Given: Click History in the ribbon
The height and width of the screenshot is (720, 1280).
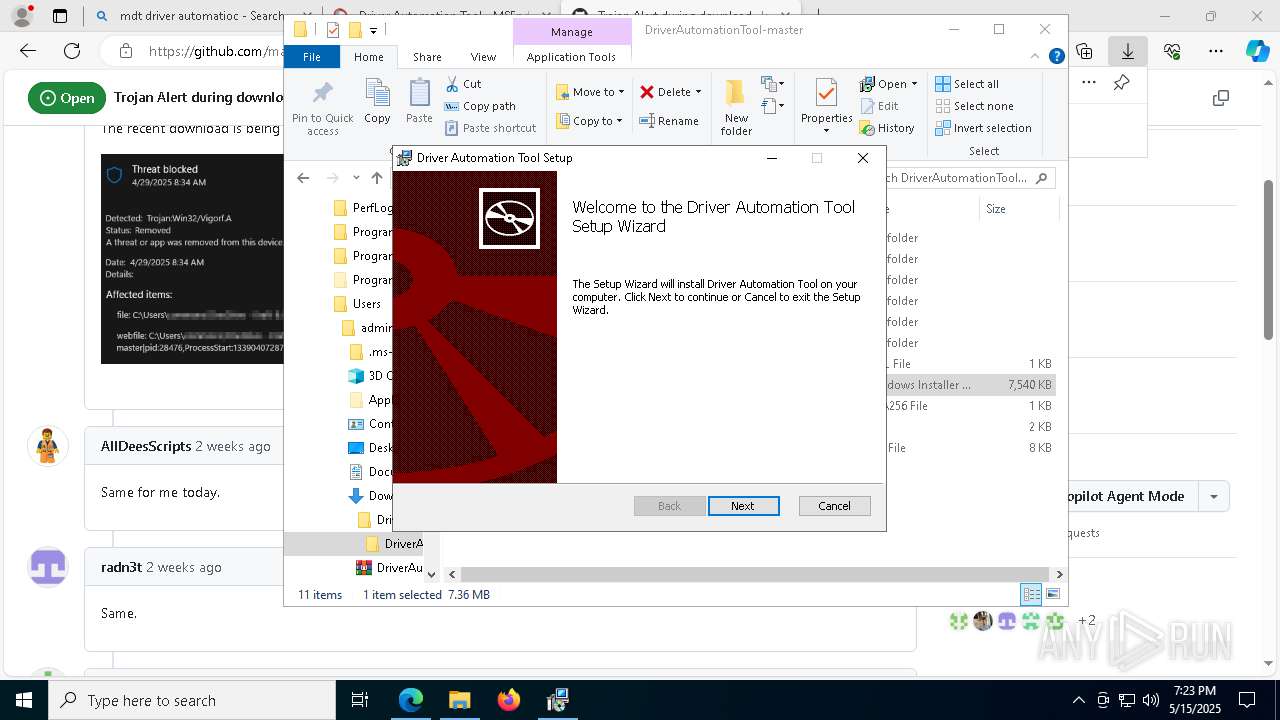Looking at the screenshot, I should pos(888,128).
